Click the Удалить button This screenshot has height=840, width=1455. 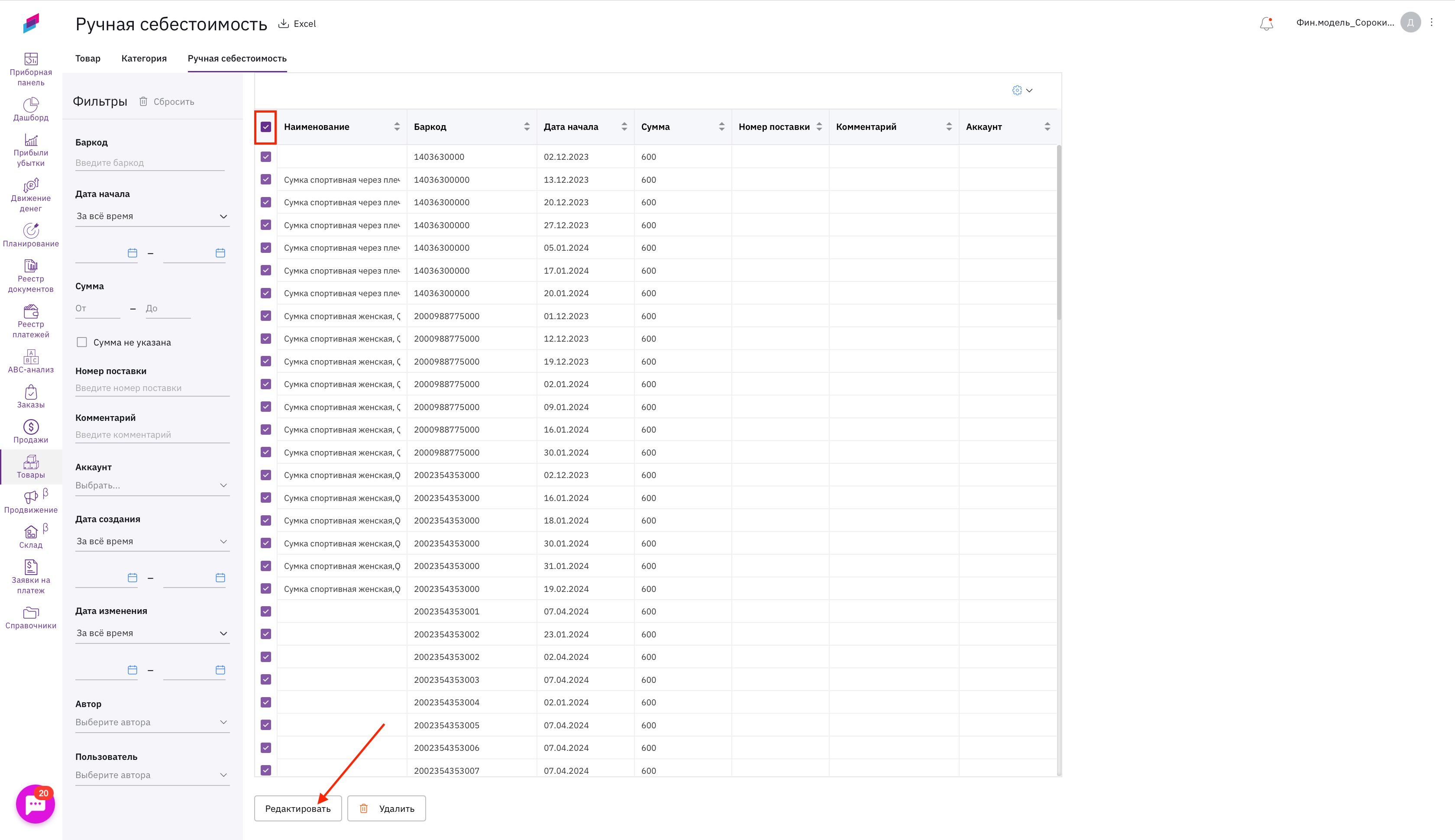[387, 808]
